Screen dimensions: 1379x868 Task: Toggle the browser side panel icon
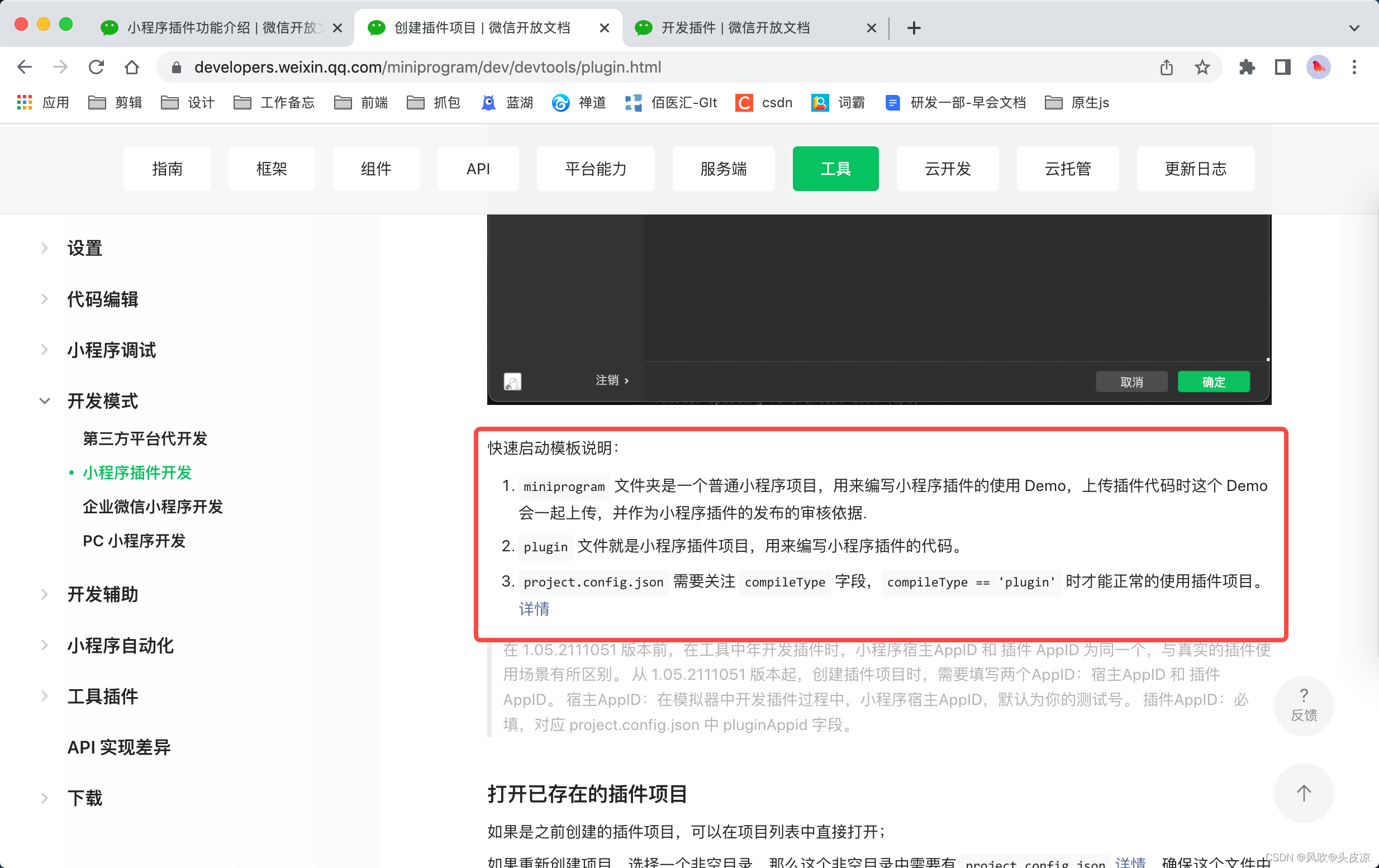point(1282,68)
